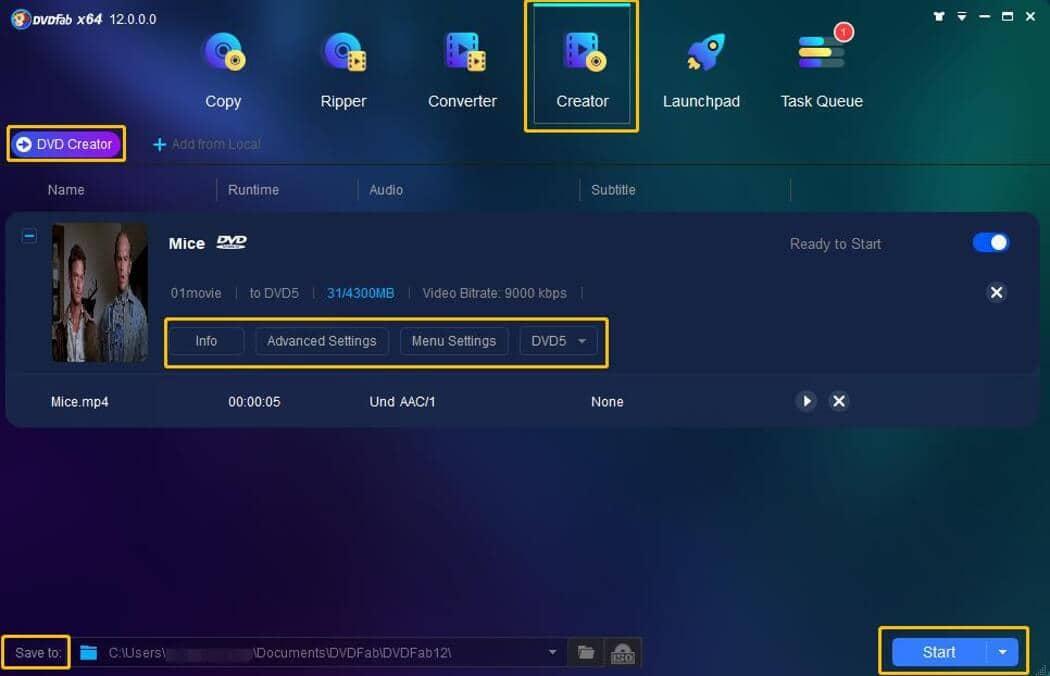
Task: Click the to DVD5 label
Action: tap(274, 293)
